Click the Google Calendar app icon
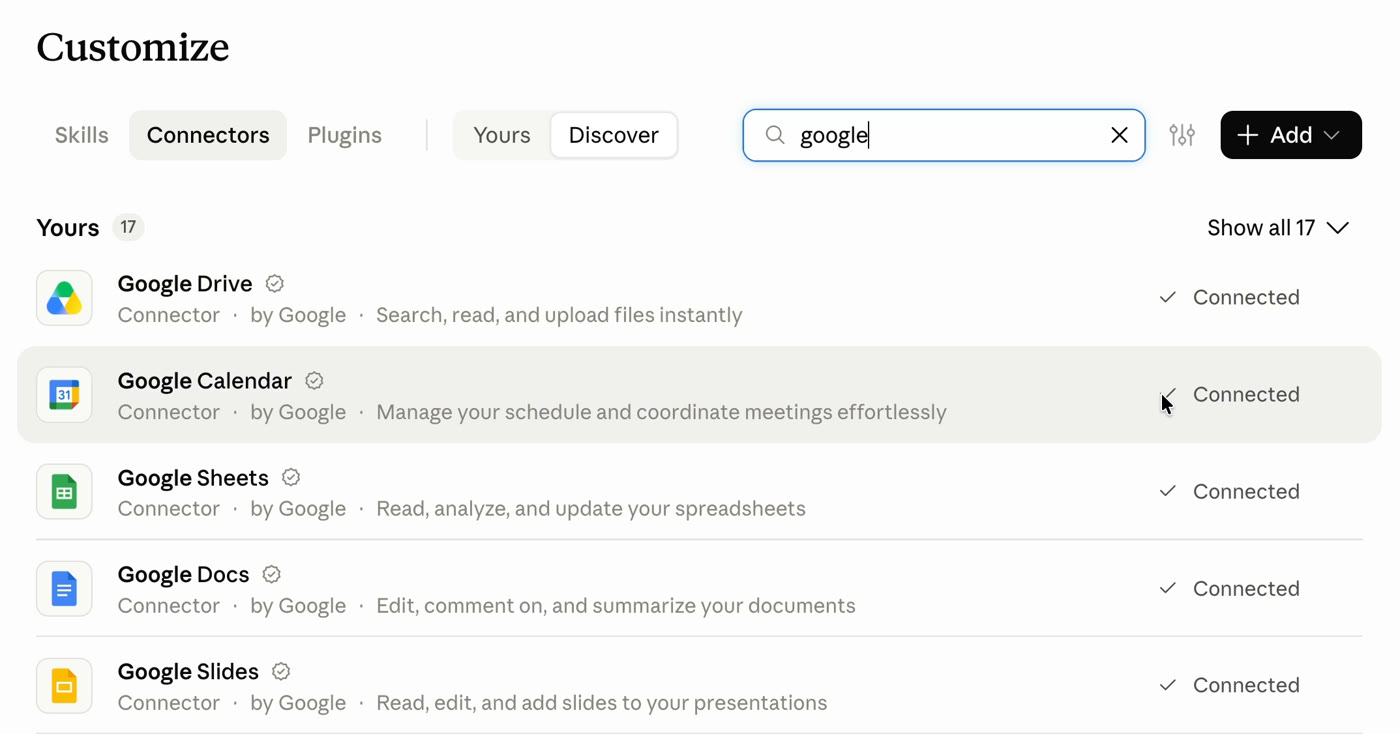The width and height of the screenshot is (1400, 734). click(64, 395)
